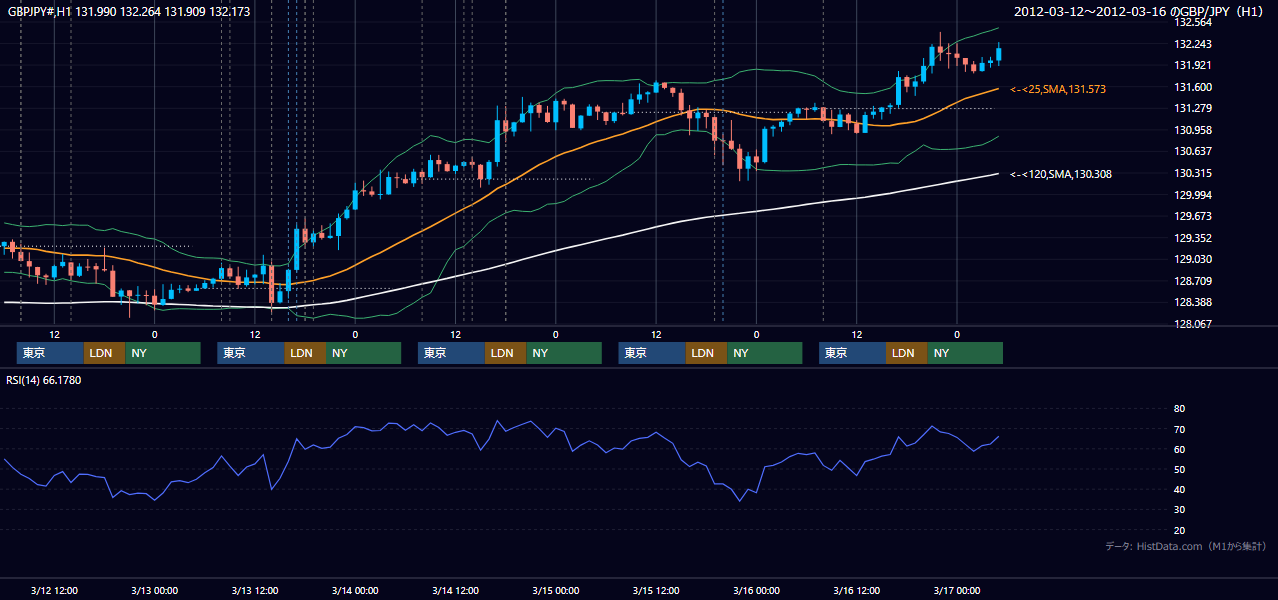This screenshot has width=1278, height=600.
Task: Click the 3/15 00:00 date label
Action: [x=556, y=590]
